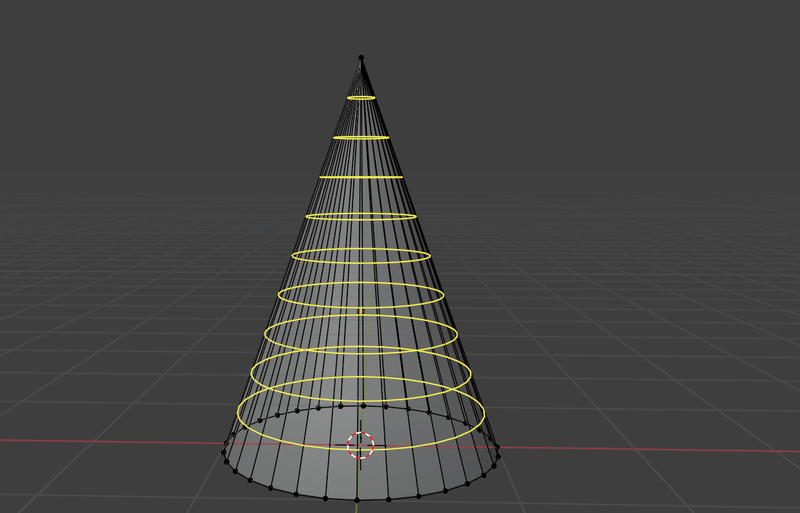Click the orange object origin dot
Image resolution: width=800 pixels, height=513 pixels.
point(361,311)
